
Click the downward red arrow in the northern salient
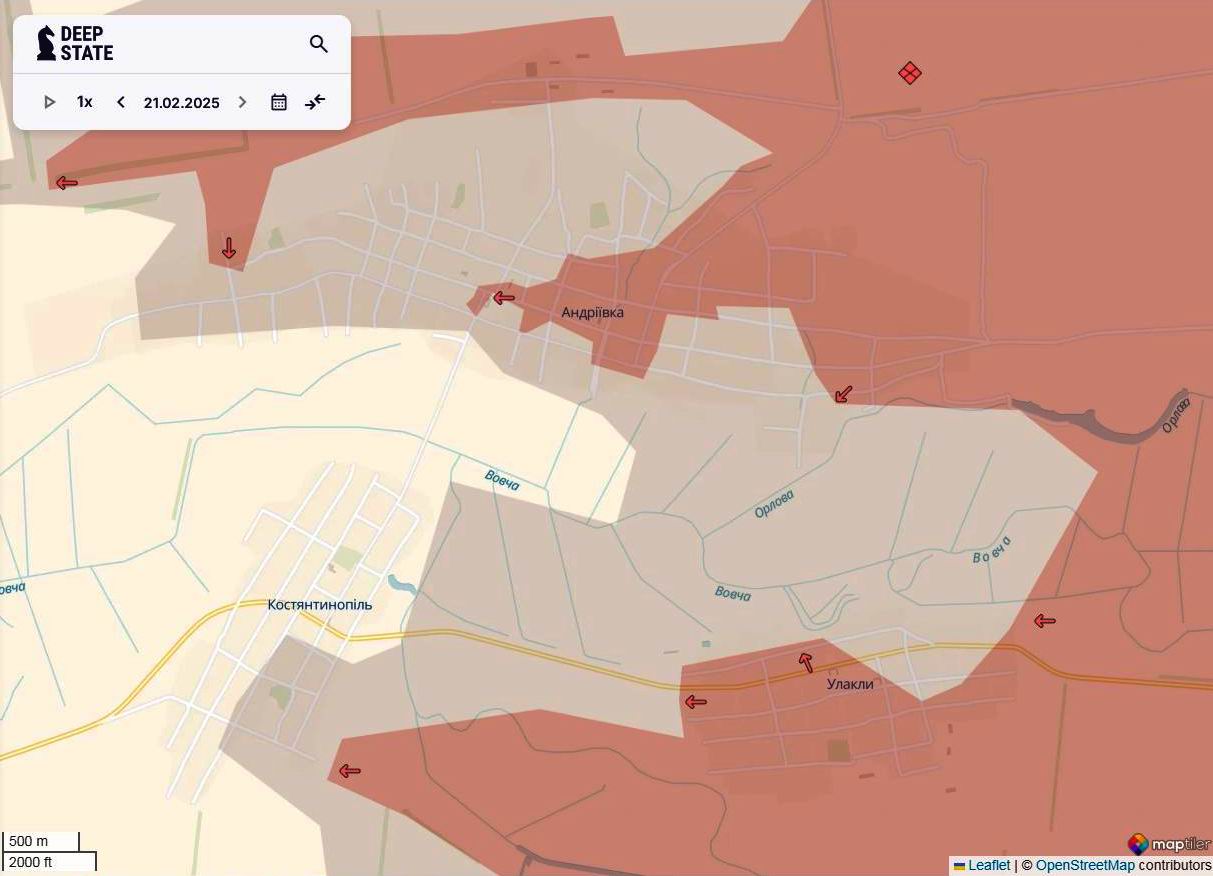click(x=228, y=246)
